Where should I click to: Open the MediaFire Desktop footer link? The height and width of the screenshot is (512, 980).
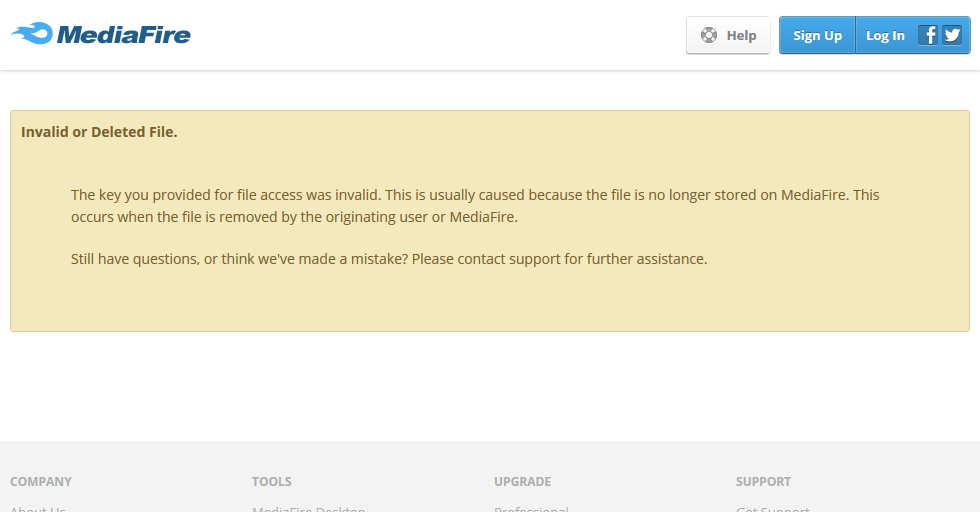(x=308, y=508)
